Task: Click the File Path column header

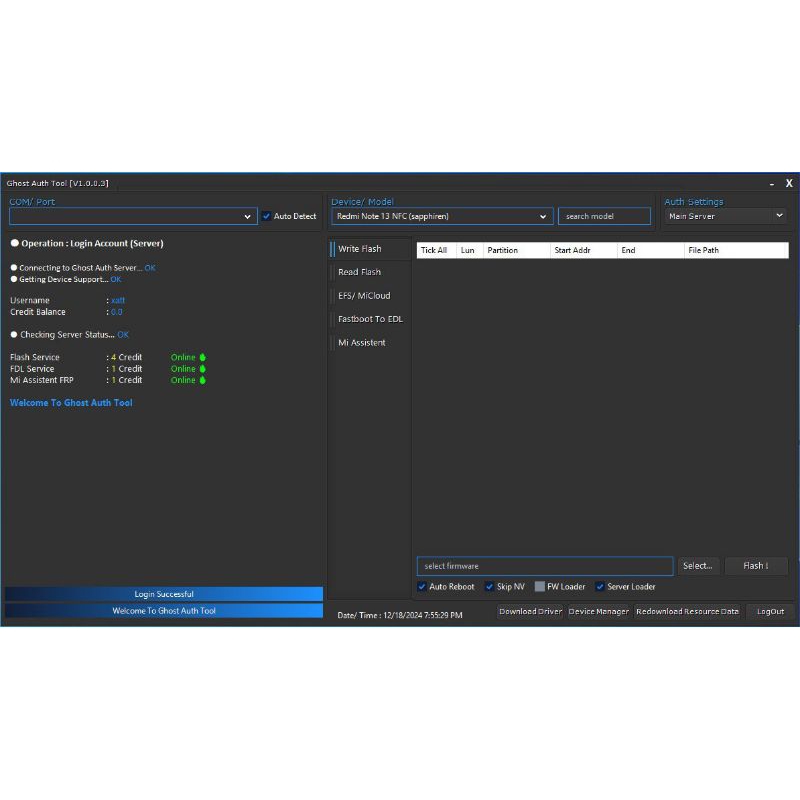Action: coord(736,251)
